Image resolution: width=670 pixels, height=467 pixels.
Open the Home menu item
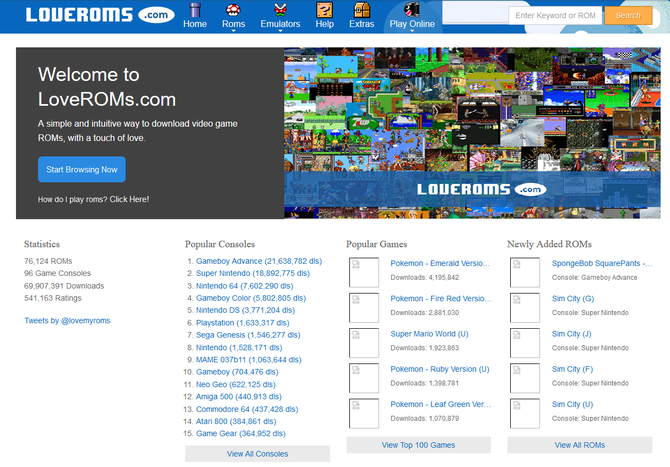point(195,24)
